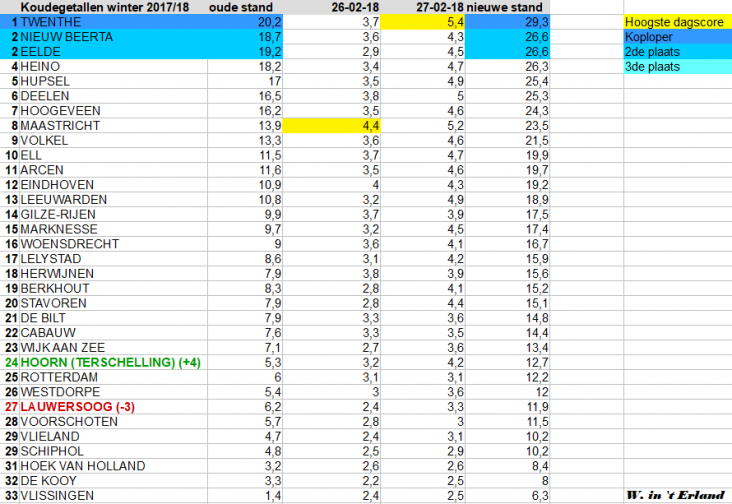This screenshot has height=504, width=732.
Task: Select the 'oude stand' column header
Action: [245, 7]
